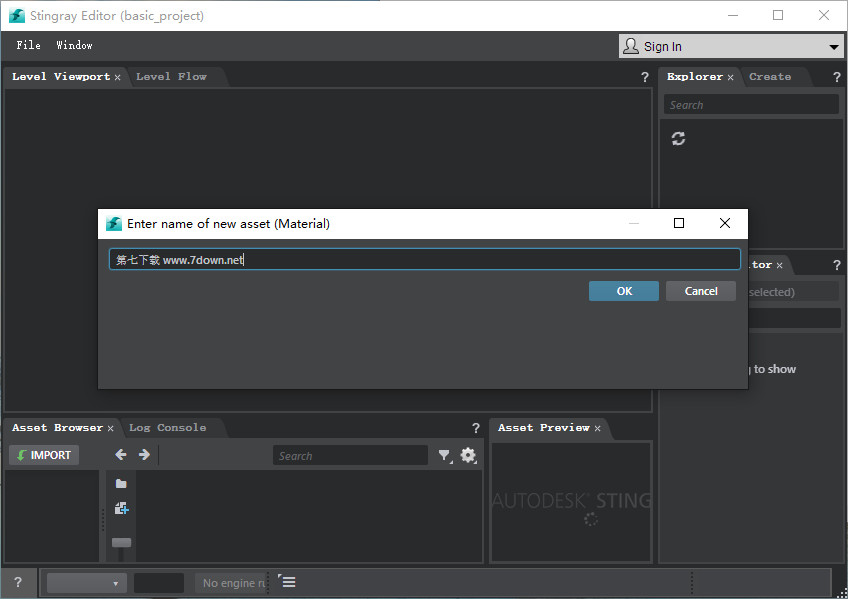848x599 pixels.
Task: Go forward in the Asset Browser
Action: [144, 455]
